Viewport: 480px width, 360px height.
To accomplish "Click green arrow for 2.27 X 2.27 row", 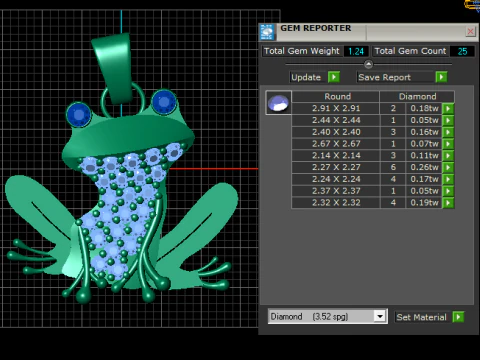I will point(448,167).
